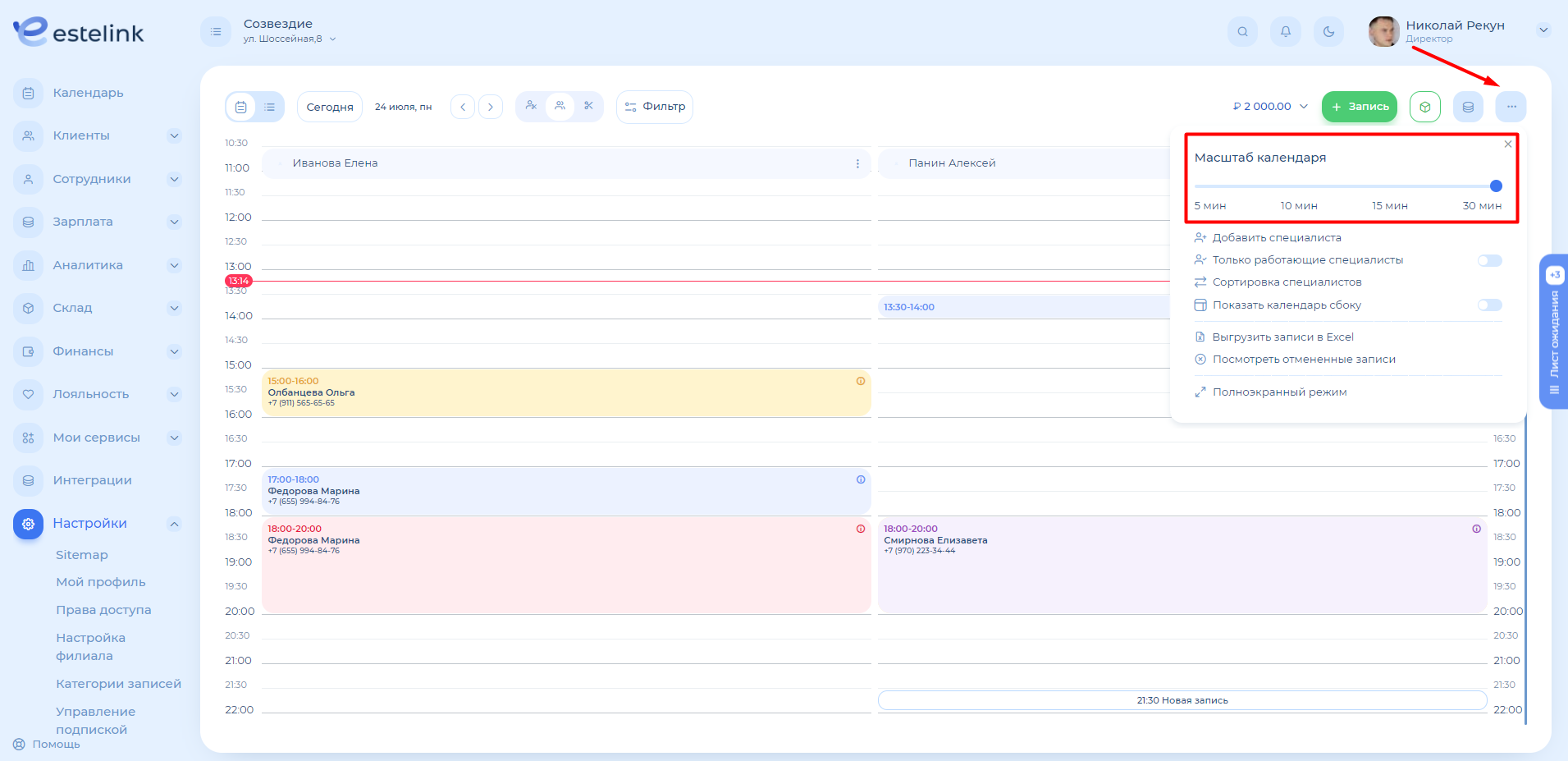Image resolution: width=1568 pixels, height=761 pixels.
Task: Switch calendar to list view icon
Action: pyautogui.click(x=269, y=107)
